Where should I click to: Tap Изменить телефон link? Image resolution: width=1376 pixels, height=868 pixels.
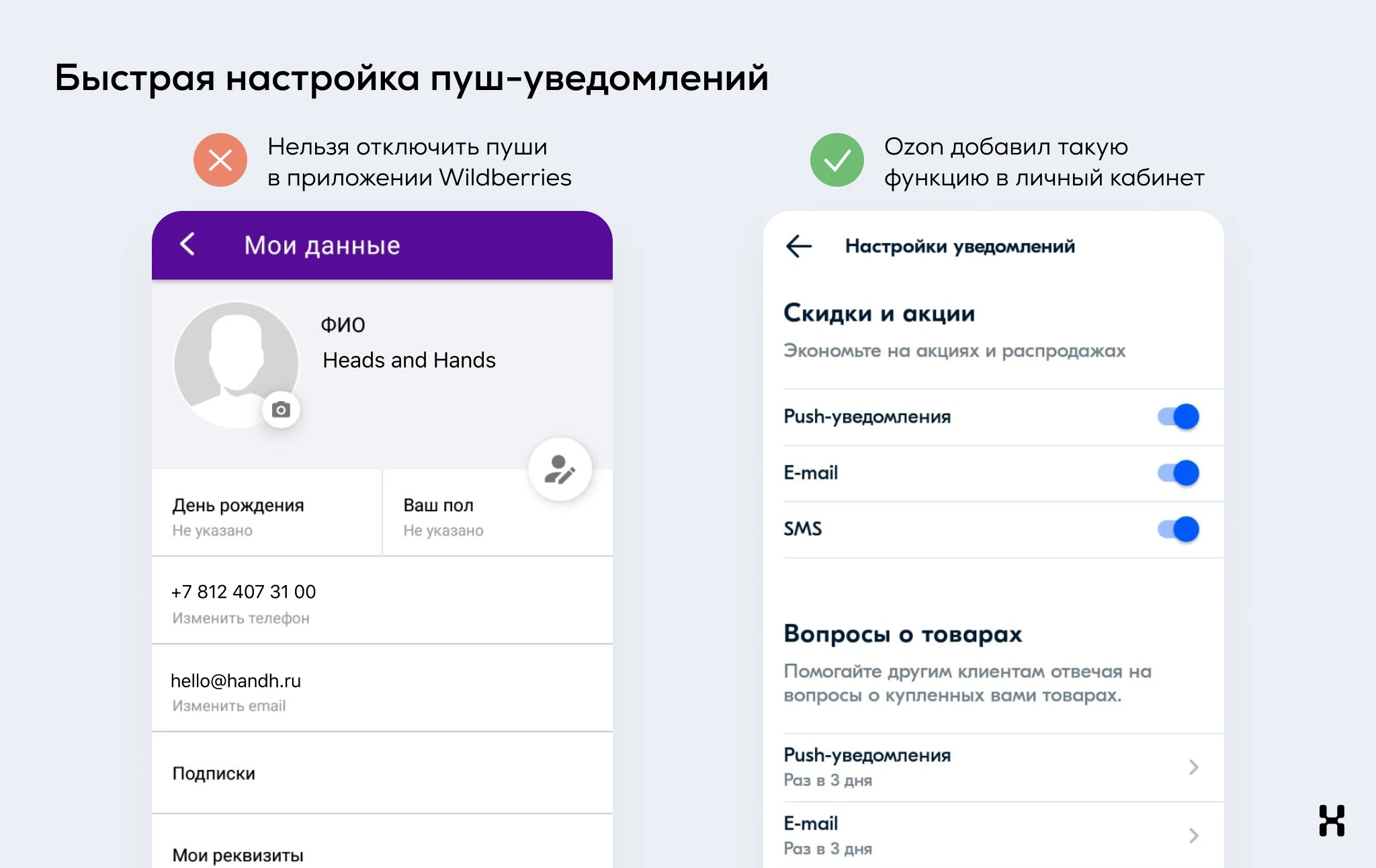(x=241, y=618)
